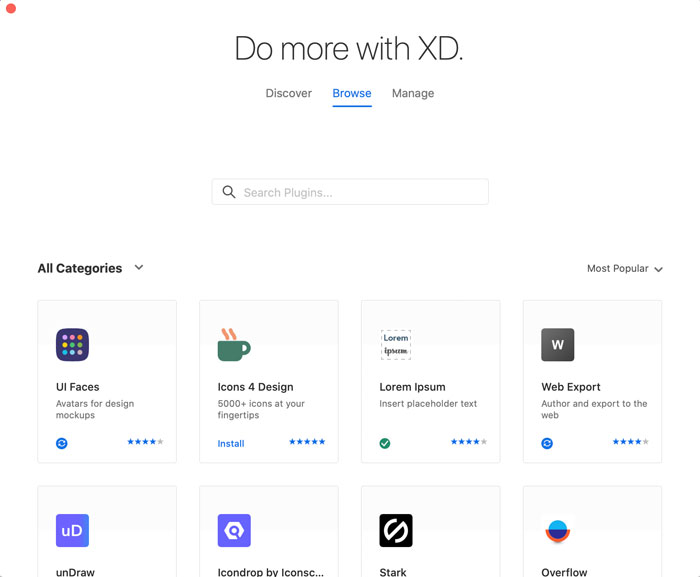This screenshot has width=700, height=577.
Task: Open the Lorem Ipsum plugin title
Action: click(412, 387)
